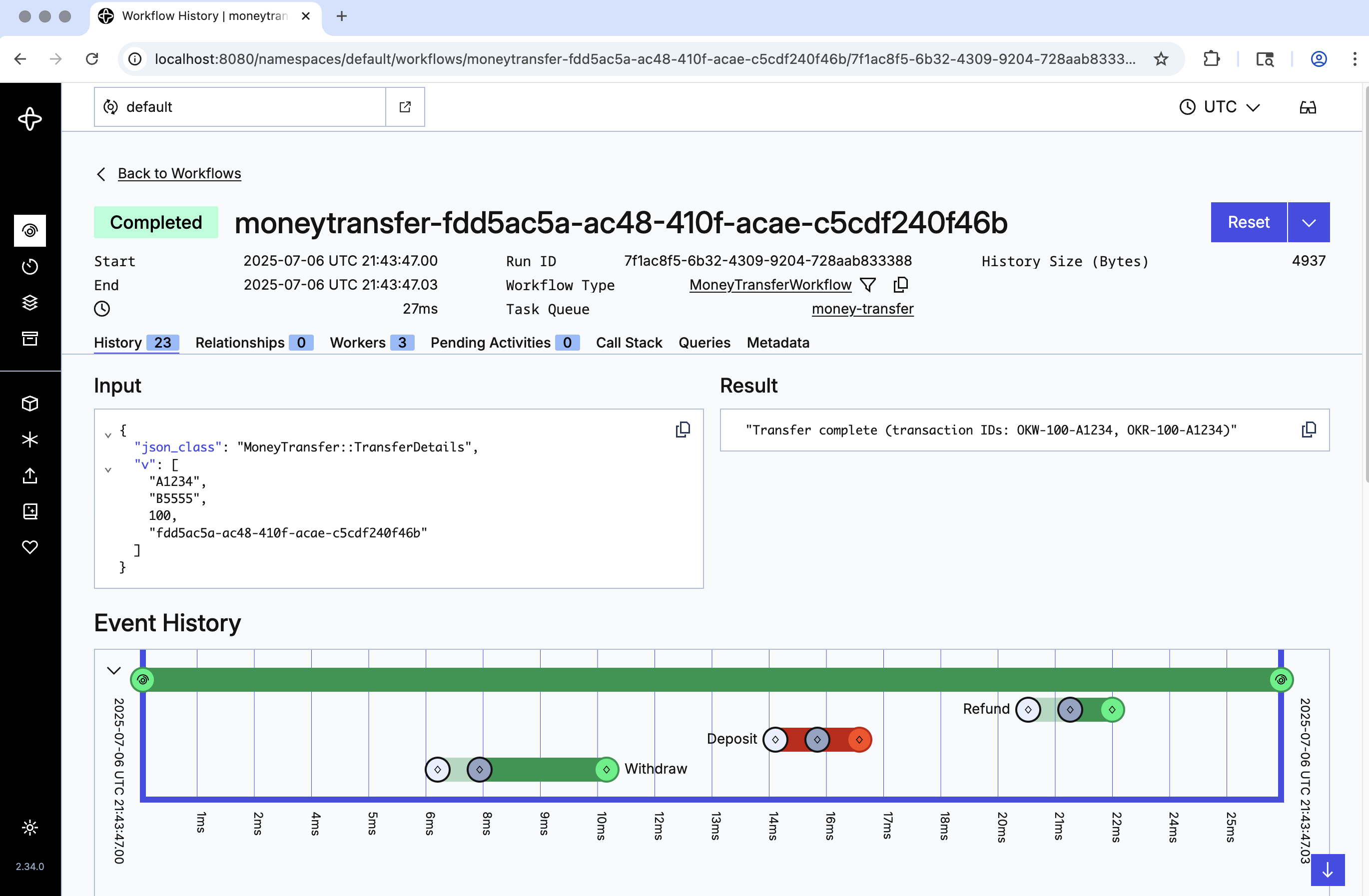Open the Call Stack tab
Screen dimensions: 1369x896
(x=629, y=343)
